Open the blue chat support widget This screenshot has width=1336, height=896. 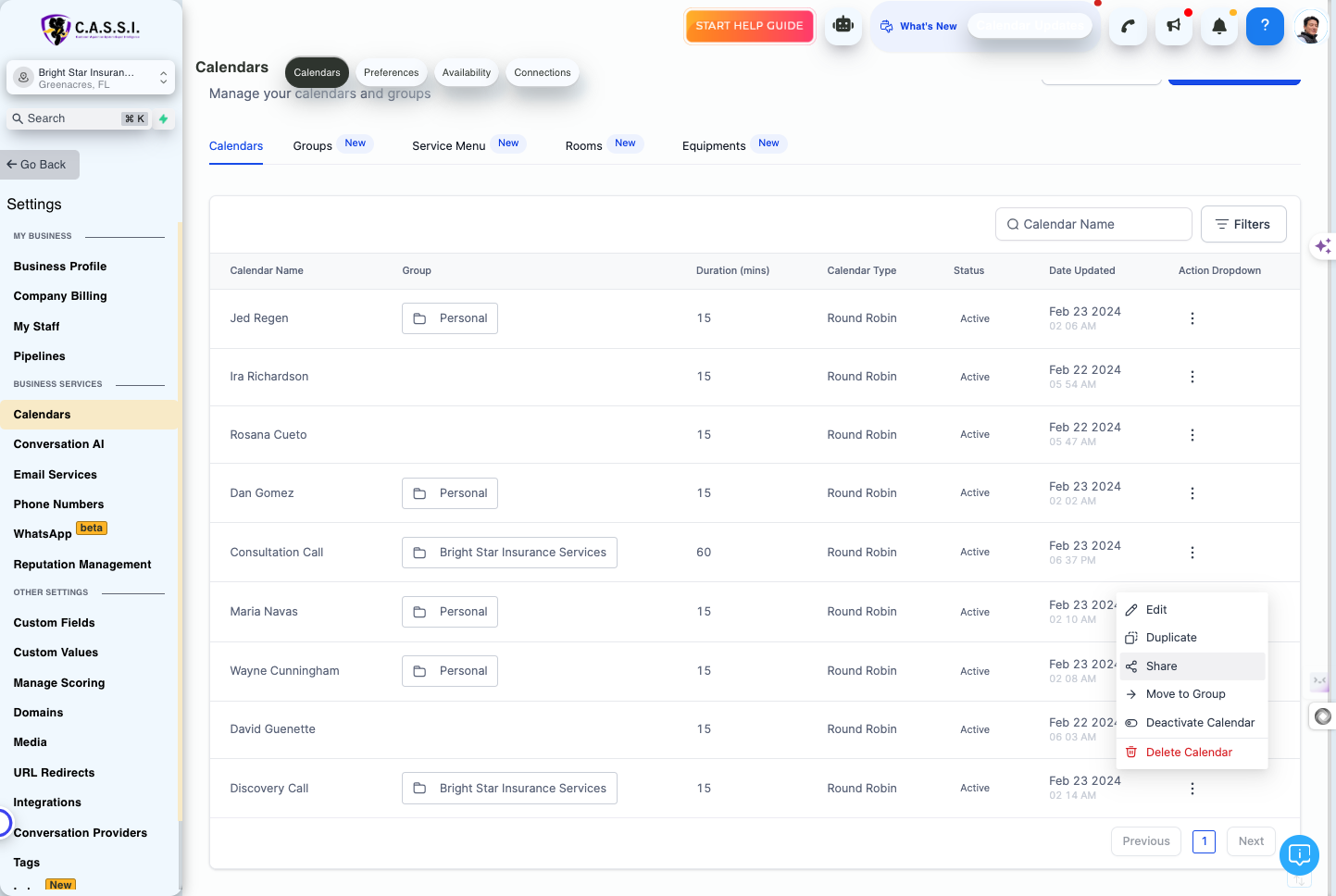(x=1299, y=854)
